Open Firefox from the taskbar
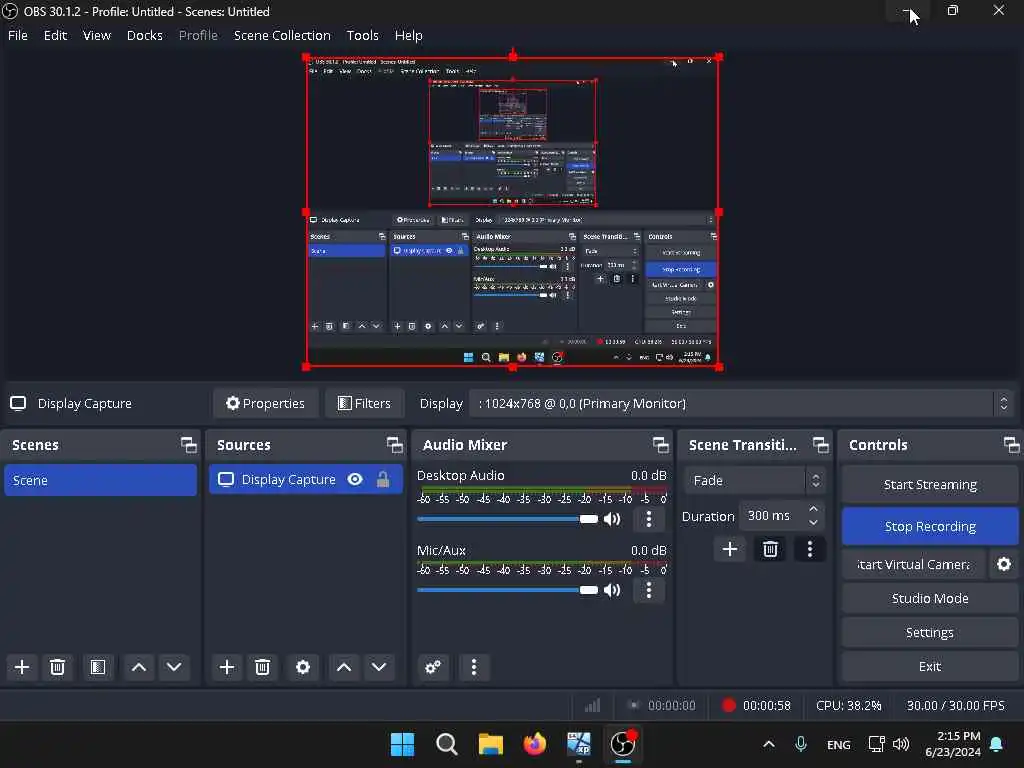Screen dimensions: 1024x768 tap(535, 744)
